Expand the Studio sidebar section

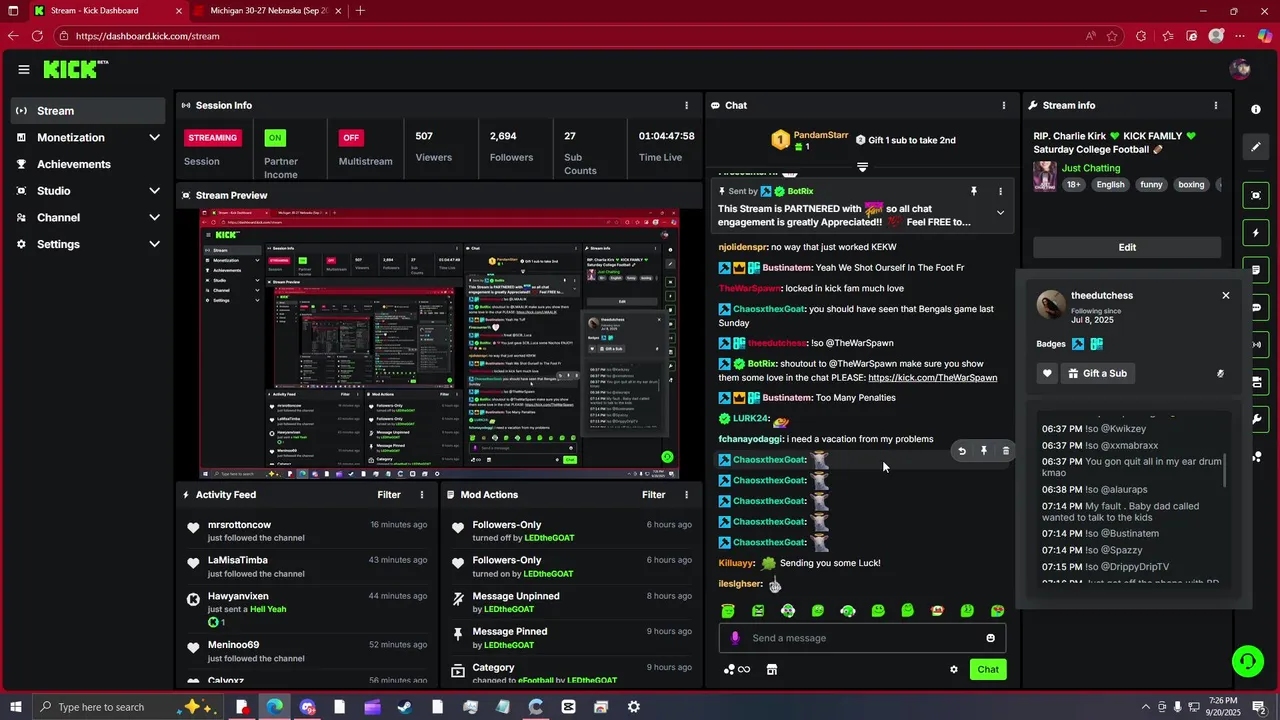click(154, 191)
